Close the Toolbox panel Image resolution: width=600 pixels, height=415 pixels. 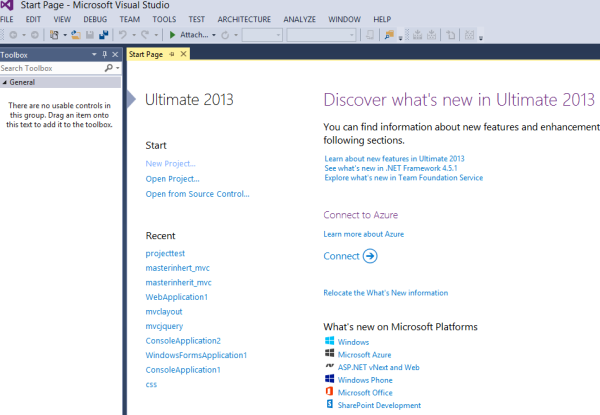(115, 55)
